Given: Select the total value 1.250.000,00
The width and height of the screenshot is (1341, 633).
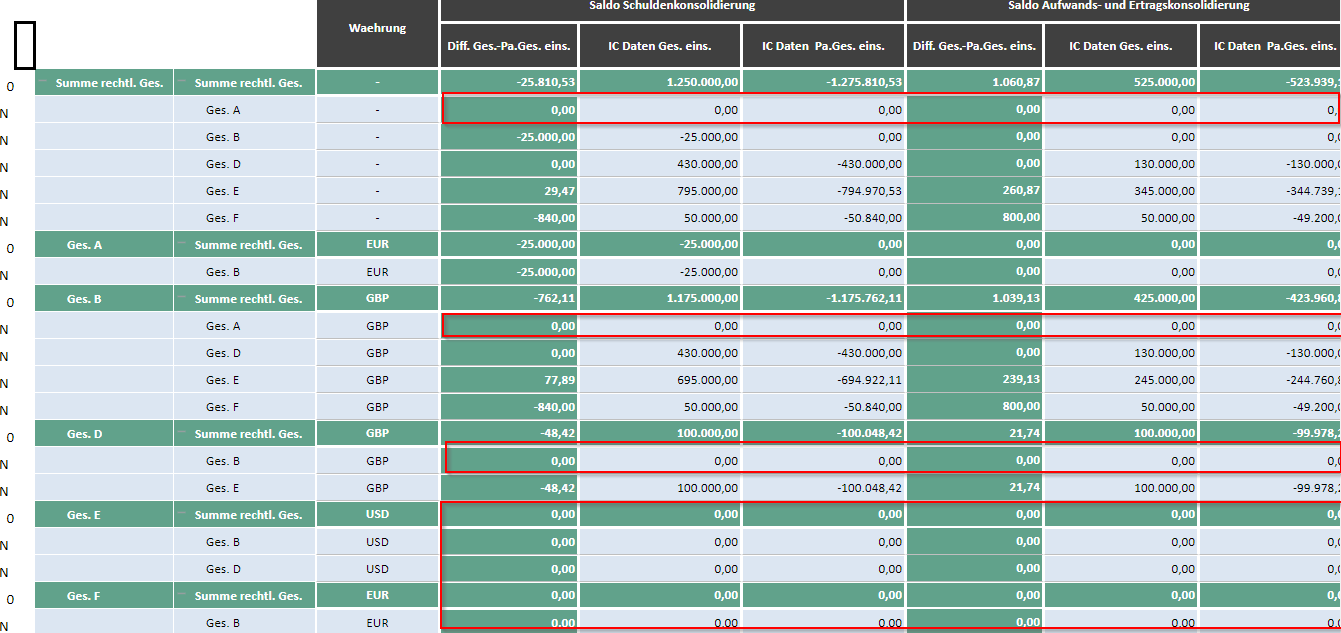Looking at the screenshot, I should point(660,82).
